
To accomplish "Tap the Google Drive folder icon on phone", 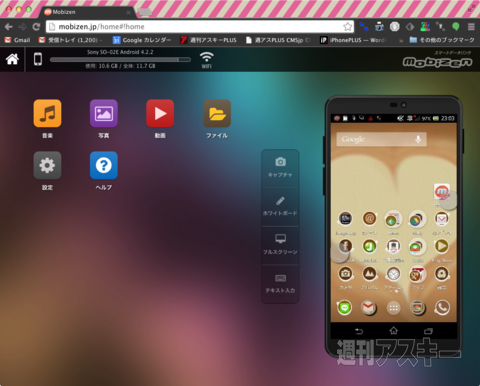I will pos(416,219).
